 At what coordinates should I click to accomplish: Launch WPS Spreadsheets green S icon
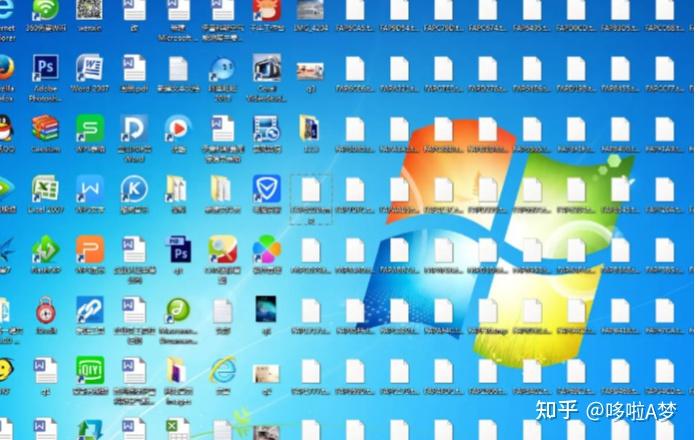coord(90,128)
